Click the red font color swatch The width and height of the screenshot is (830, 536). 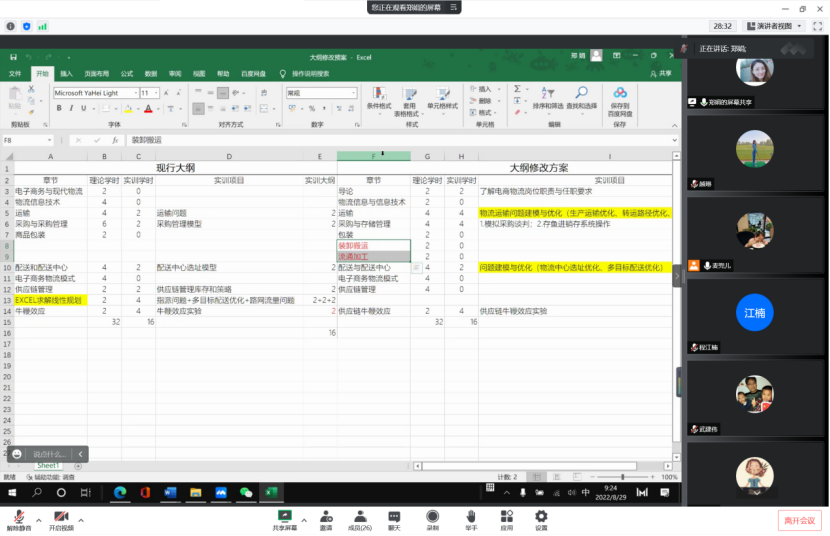148,108
